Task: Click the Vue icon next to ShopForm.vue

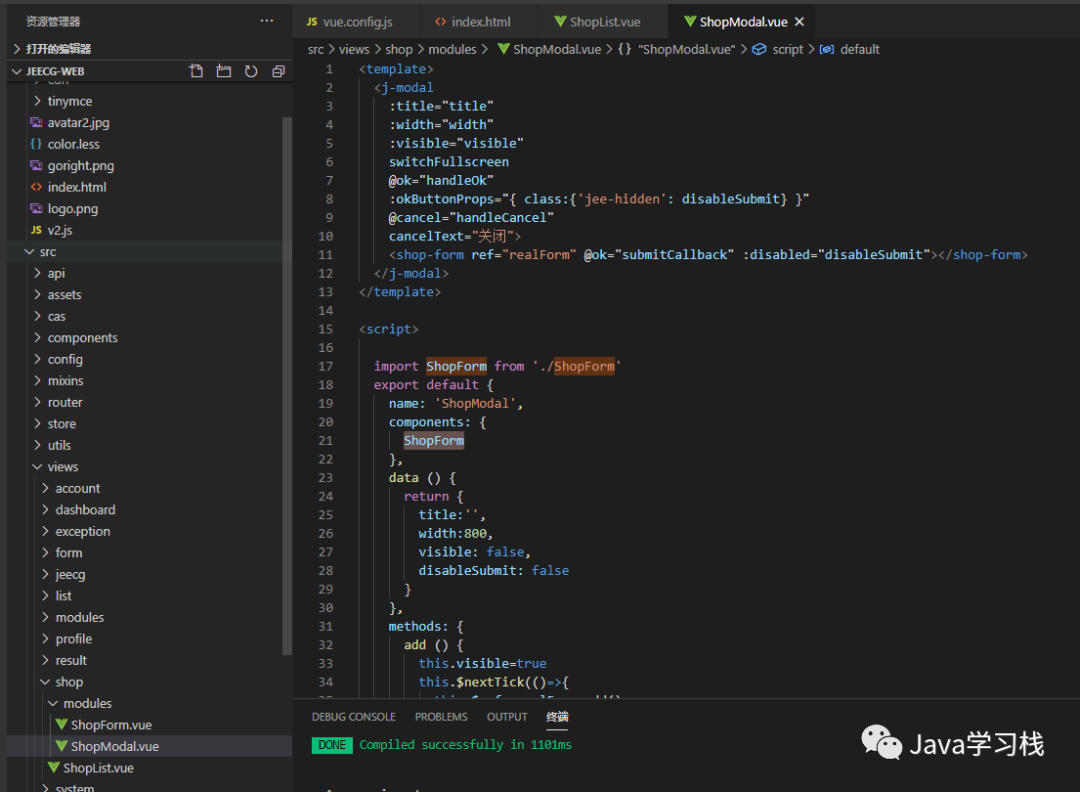Action: click(62, 724)
